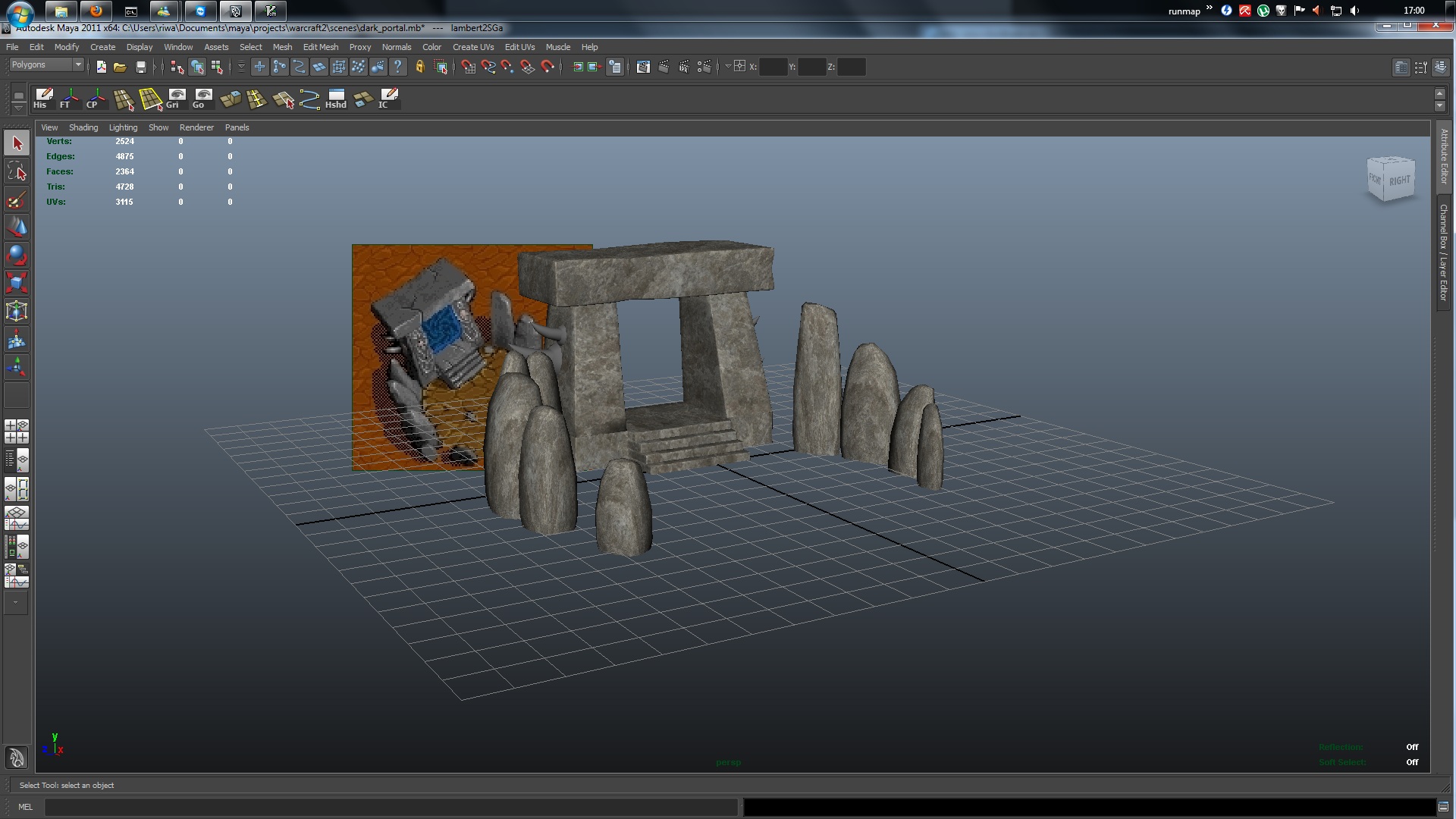Click the His shelf button
This screenshot has height=819, width=1456.
coord(43,99)
